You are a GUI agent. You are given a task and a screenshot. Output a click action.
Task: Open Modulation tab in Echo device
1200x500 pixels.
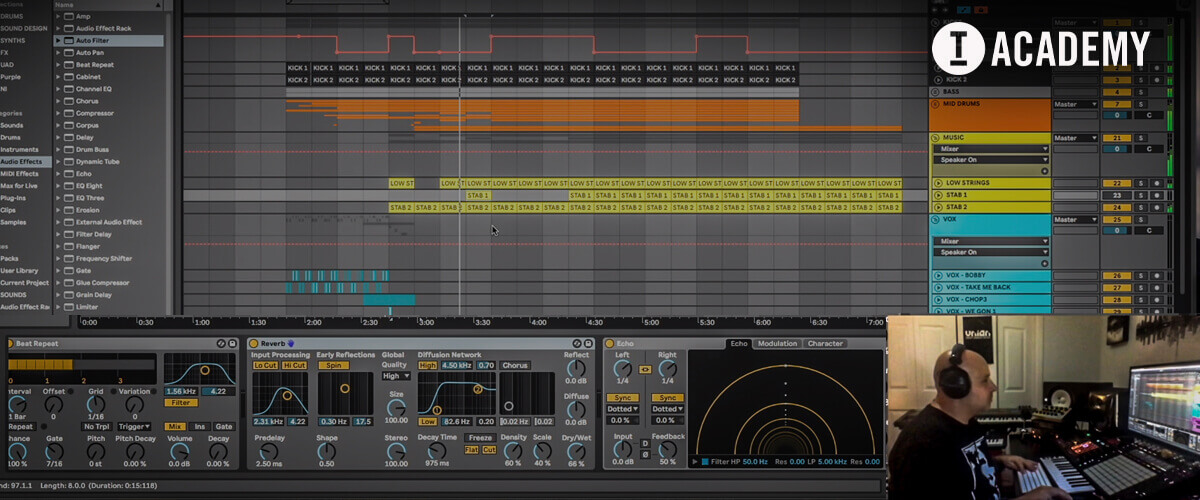[x=777, y=344]
